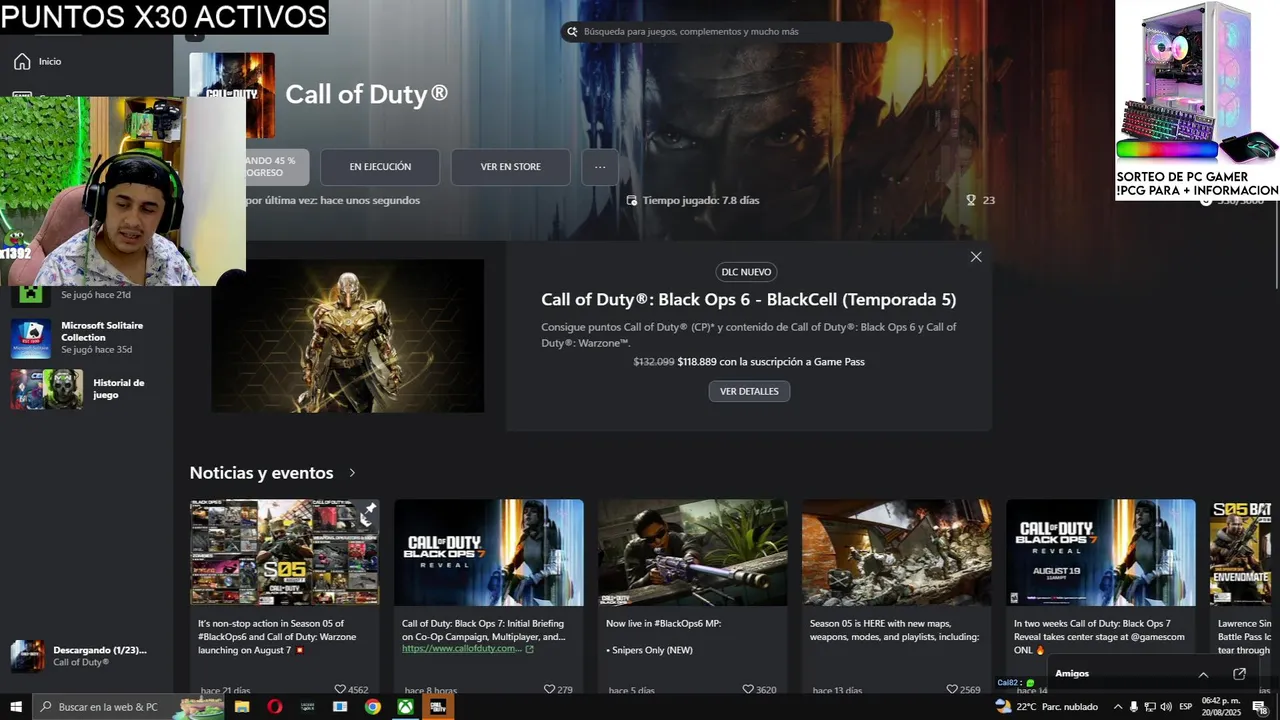Open volume control in tray
Image resolution: width=1280 pixels, height=720 pixels.
pyautogui.click(x=1166, y=707)
